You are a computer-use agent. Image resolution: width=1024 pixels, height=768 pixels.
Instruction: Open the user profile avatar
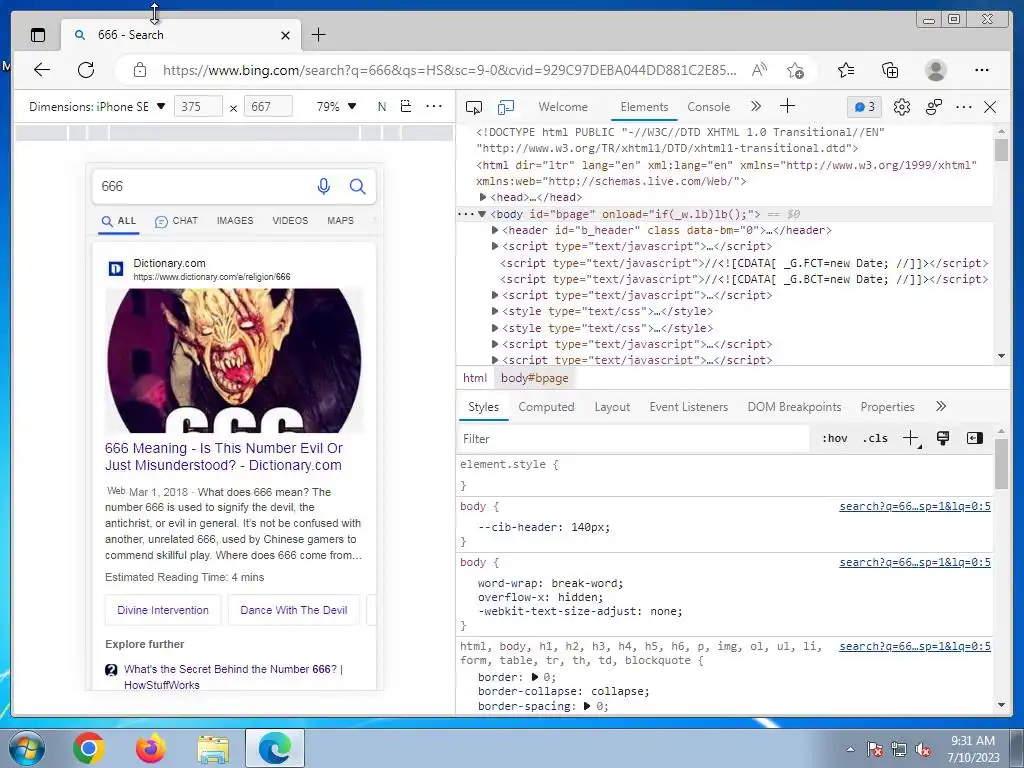(936, 70)
